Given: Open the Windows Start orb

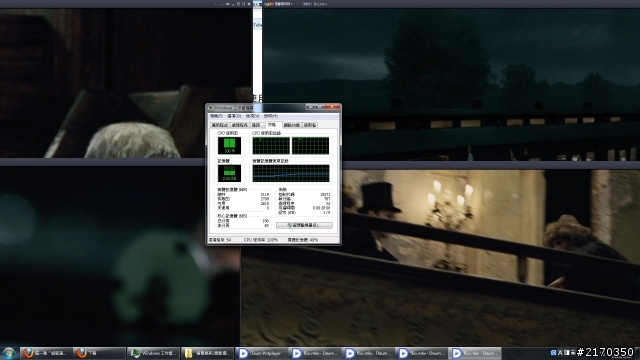Looking at the screenshot, I should pos(9,353).
